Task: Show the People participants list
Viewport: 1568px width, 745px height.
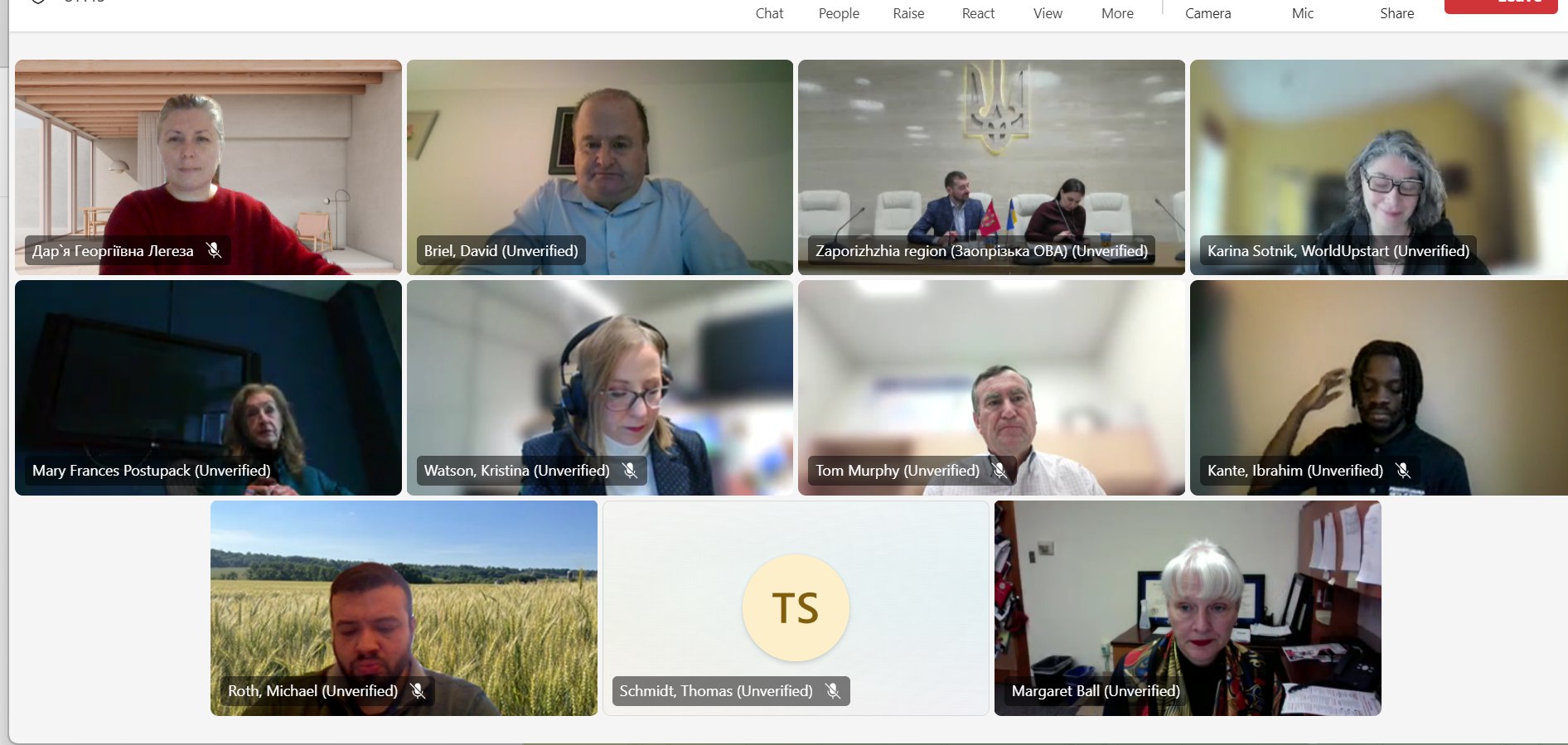Action: (x=839, y=12)
